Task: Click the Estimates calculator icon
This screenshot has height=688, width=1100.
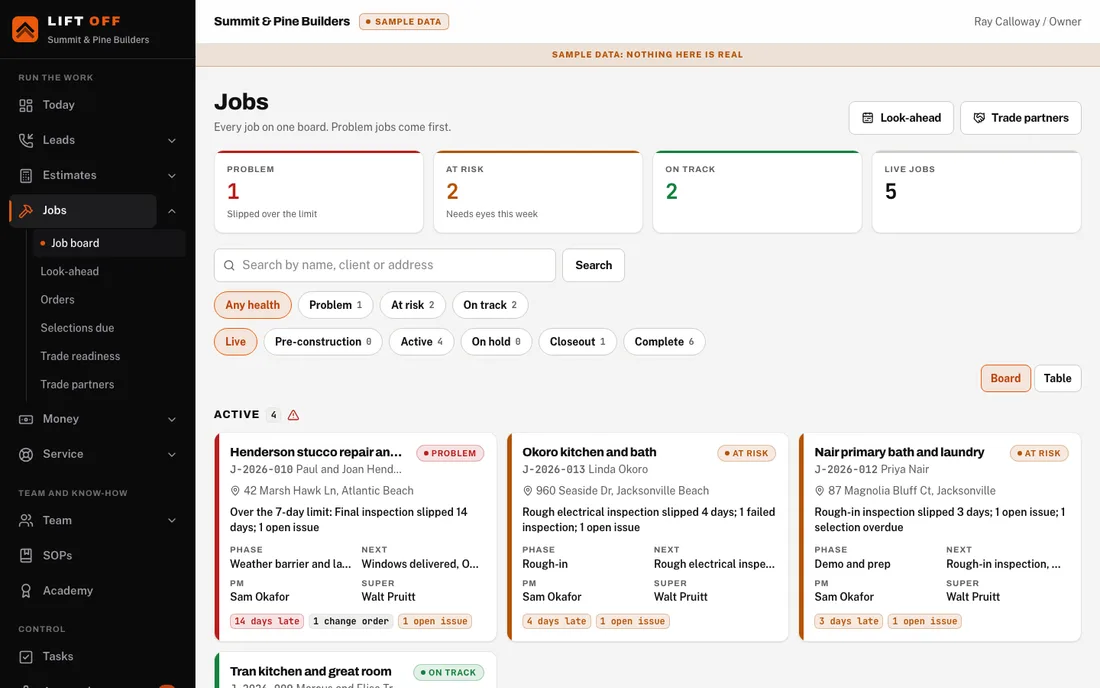Action: point(26,175)
